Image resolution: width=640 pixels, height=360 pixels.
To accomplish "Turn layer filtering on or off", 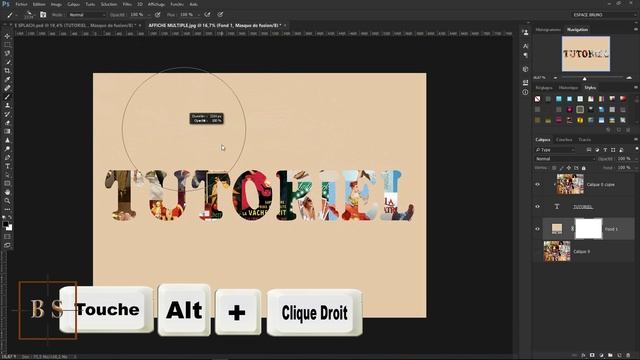I will pyautogui.click(x=637, y=149).
